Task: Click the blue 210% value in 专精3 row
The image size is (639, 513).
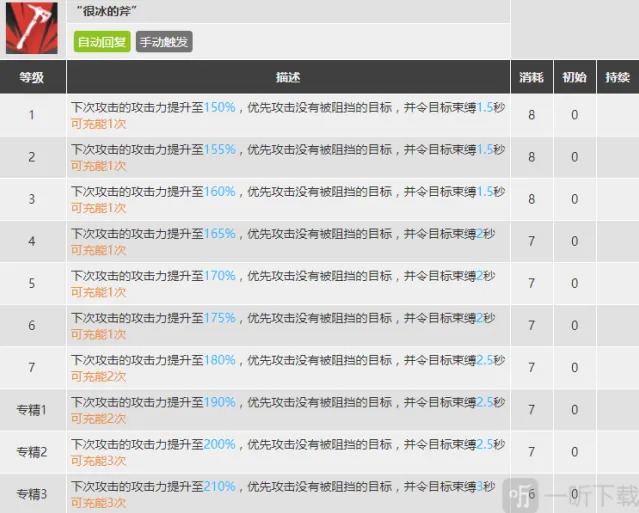Action: (220, 486)
